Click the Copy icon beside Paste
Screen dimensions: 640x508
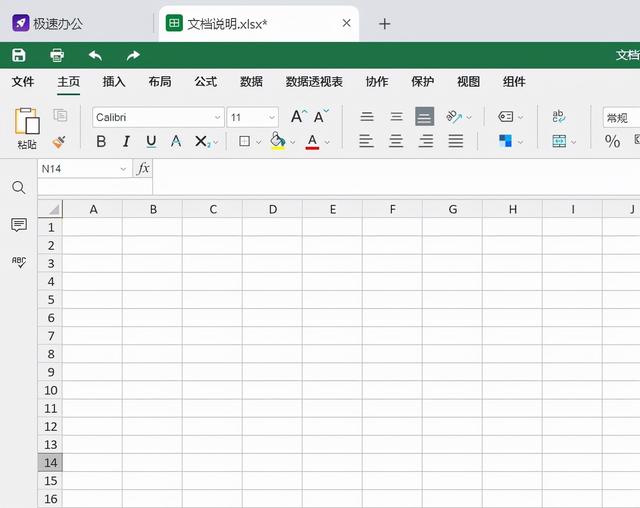(60, 115)
